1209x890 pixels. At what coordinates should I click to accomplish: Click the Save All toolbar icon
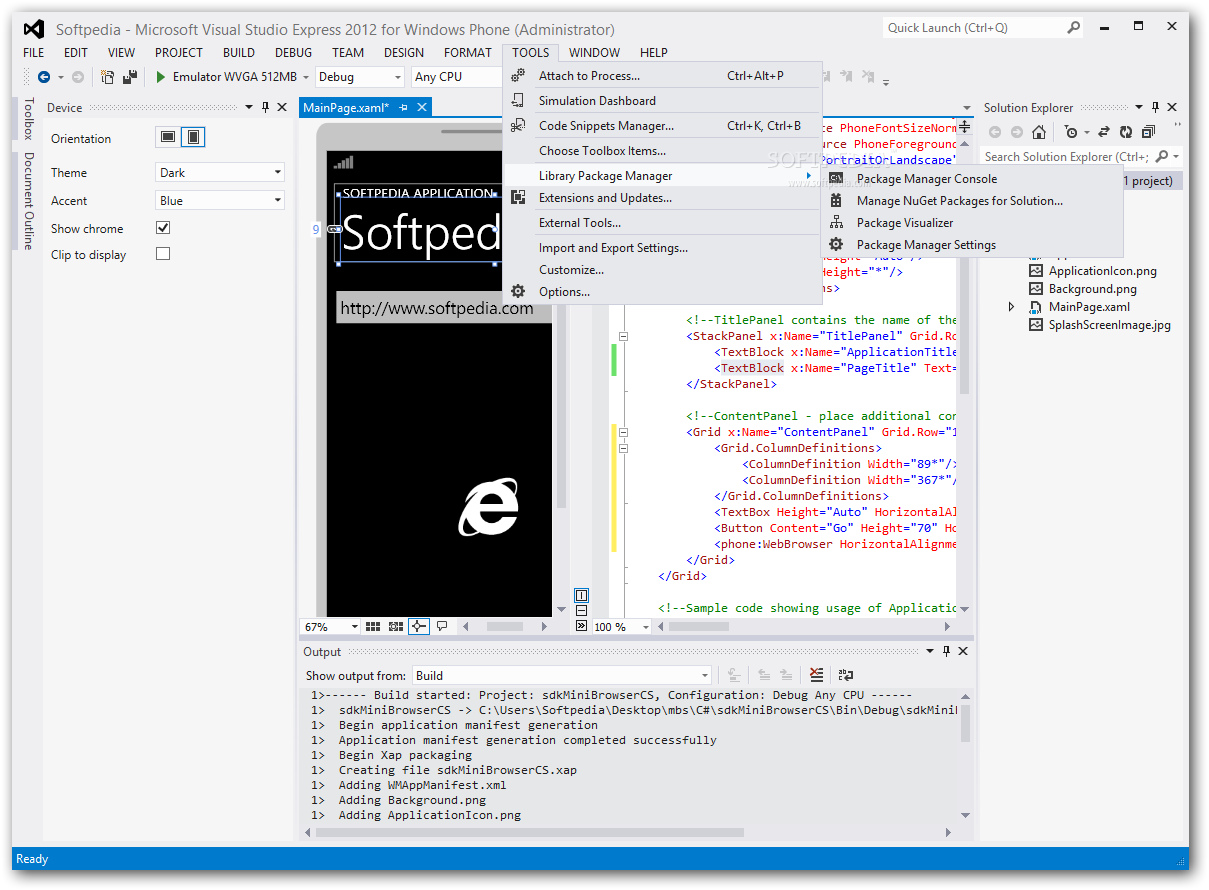pyautogui.click(x=130, y=77)
